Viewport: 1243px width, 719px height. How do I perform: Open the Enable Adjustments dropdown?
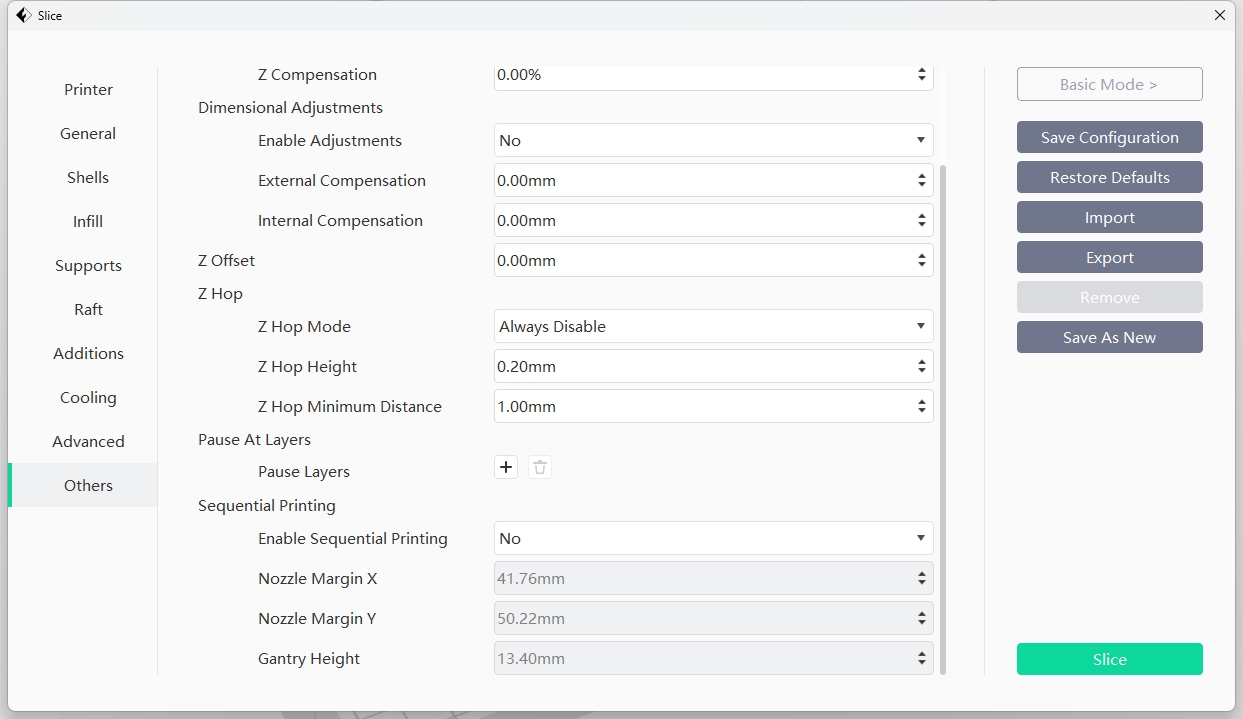[713, 141]
